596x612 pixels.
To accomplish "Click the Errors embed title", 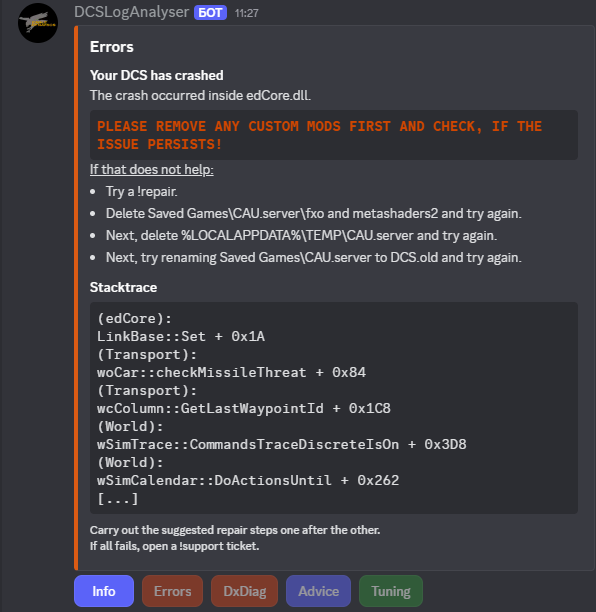I will (112, 47).
